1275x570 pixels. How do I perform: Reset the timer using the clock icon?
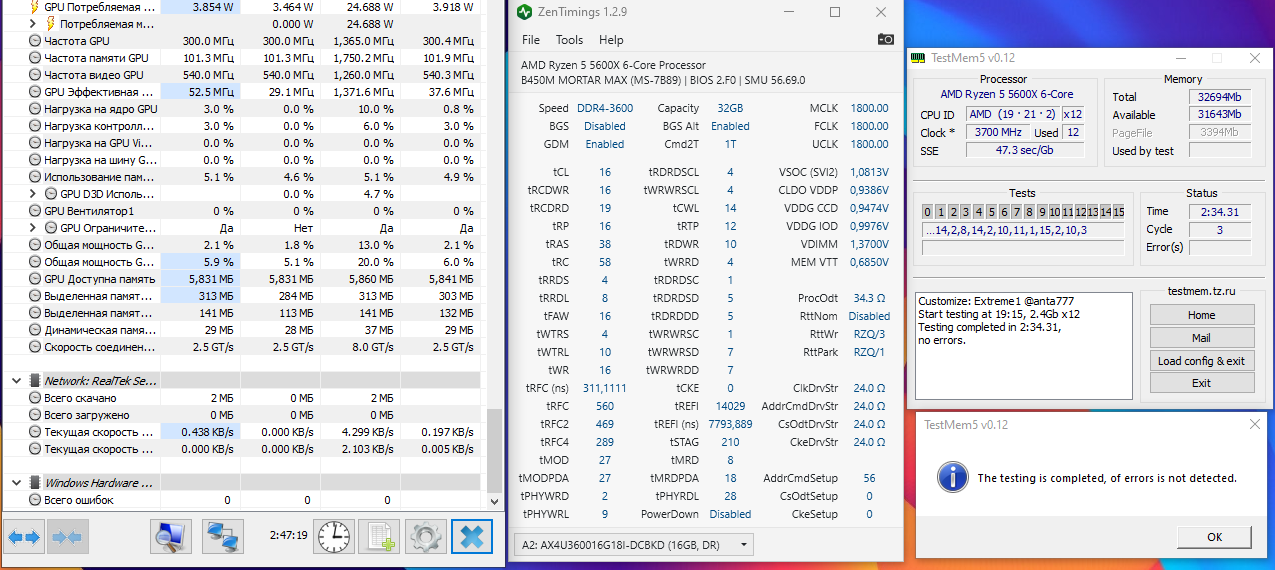click(334, 537)
